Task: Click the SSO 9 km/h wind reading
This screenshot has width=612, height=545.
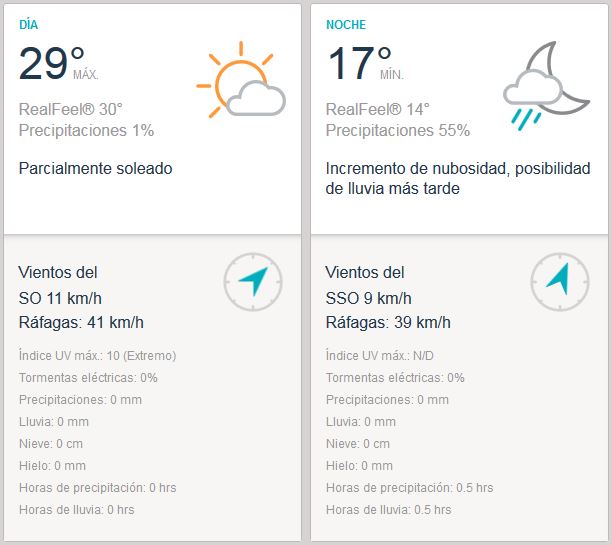Action: 368,297
